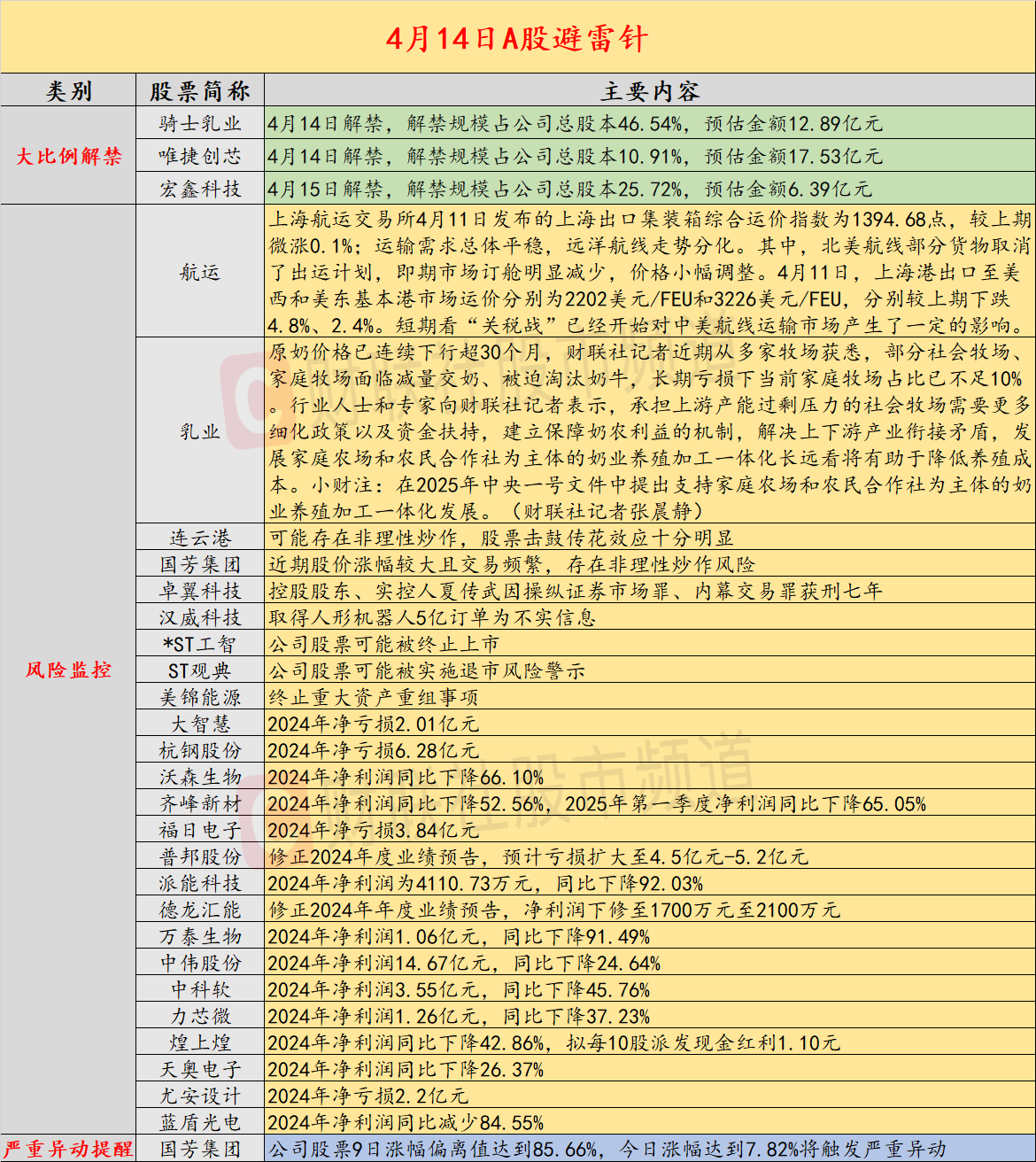Select the 普邦股份 stock name cell
This screenshot has height=1162, width=1036.
(x=200, y=856)
